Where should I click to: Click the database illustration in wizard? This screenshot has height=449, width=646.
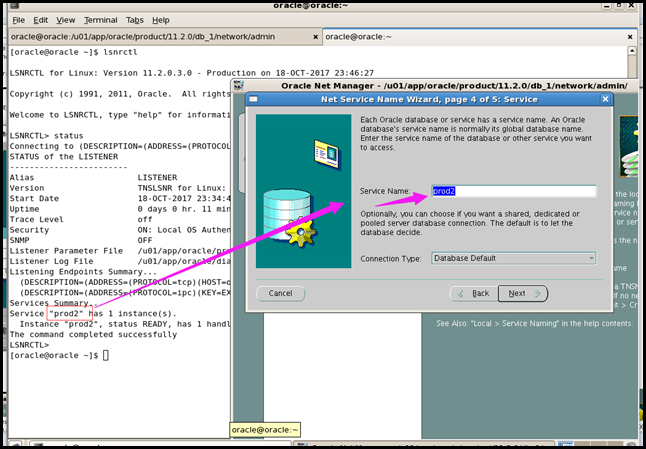coord(304,191)
